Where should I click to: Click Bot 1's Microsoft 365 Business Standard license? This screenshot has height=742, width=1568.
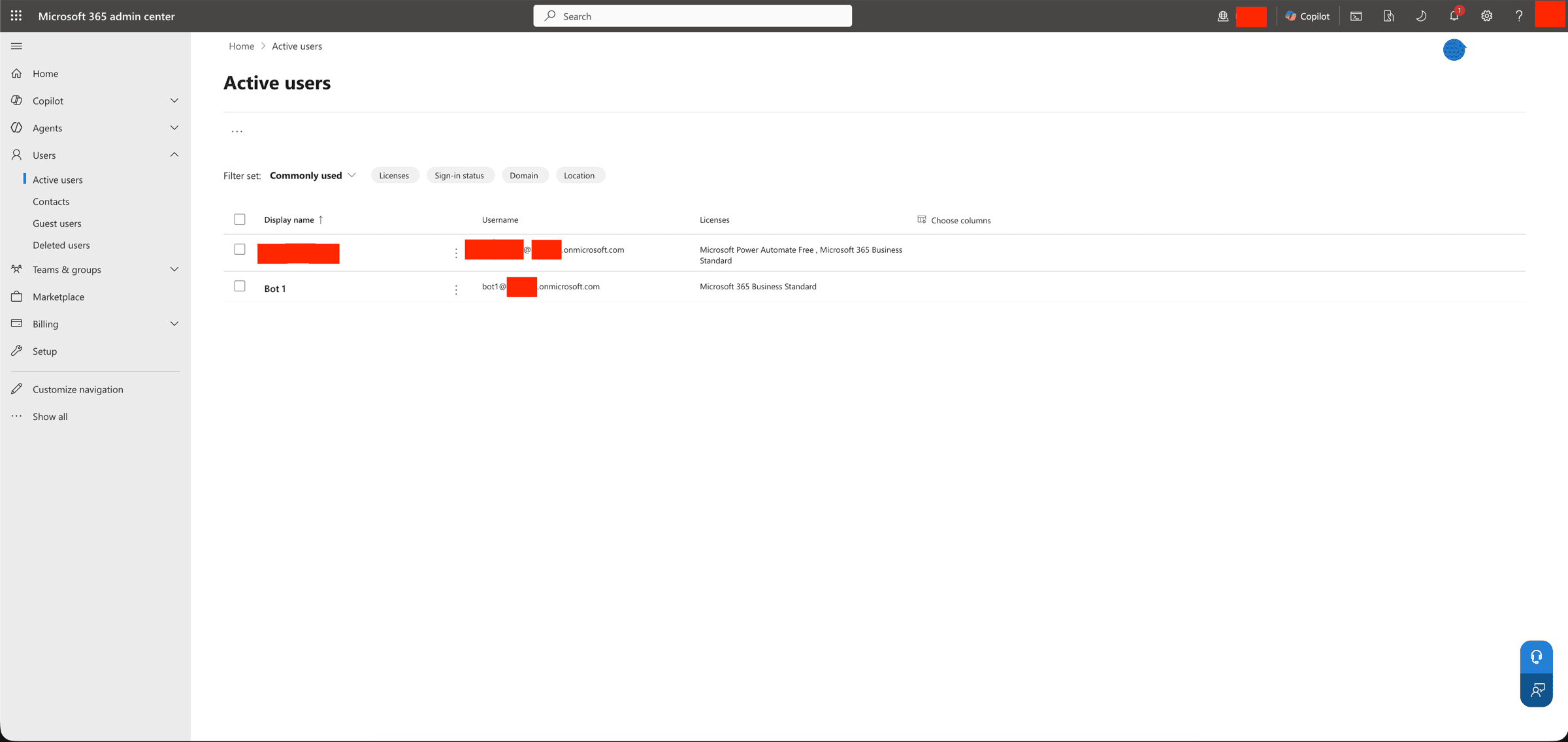(758, 286)
